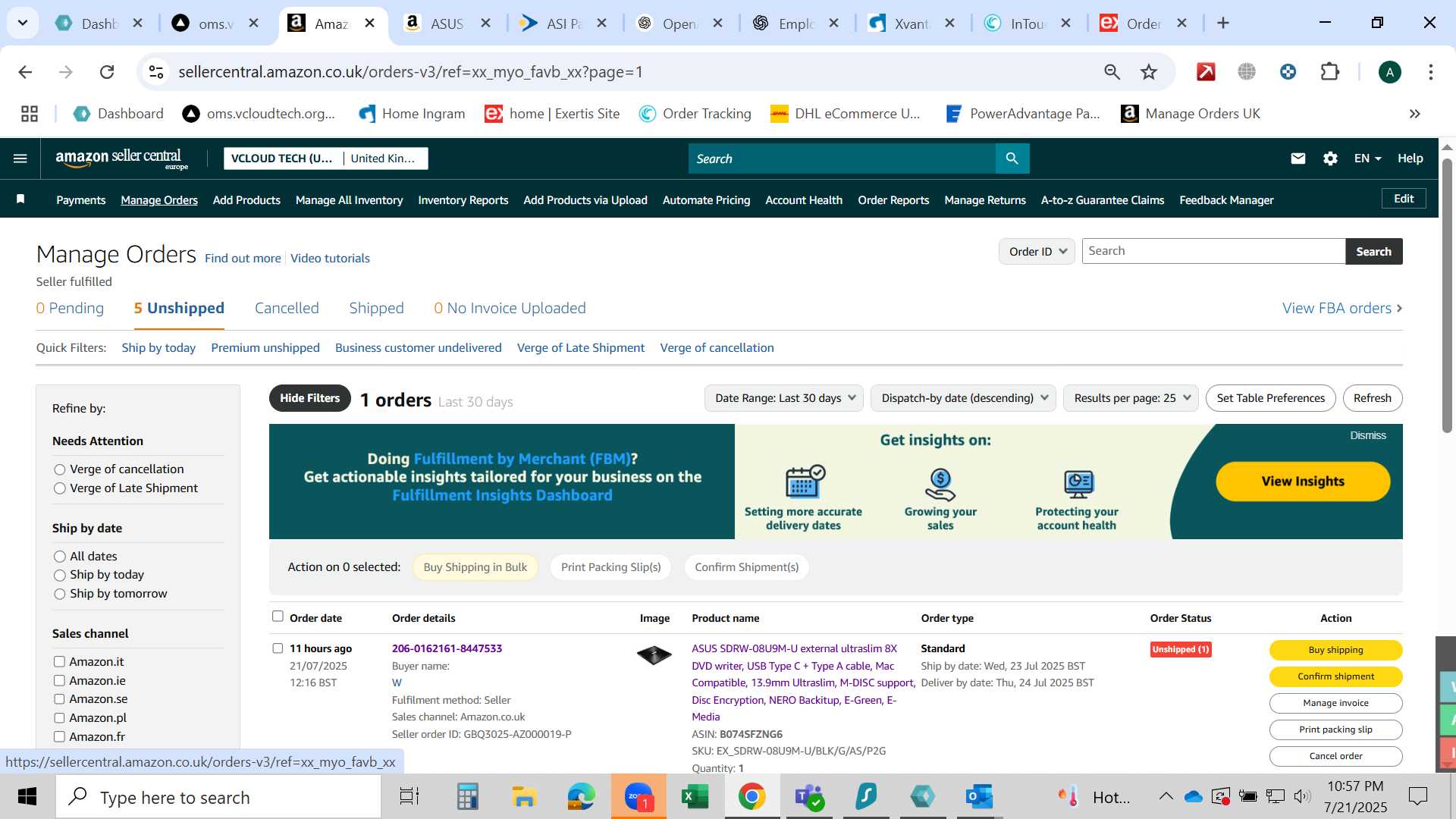
Task: Open EN language dropdown
Action: pos(1367,158)
